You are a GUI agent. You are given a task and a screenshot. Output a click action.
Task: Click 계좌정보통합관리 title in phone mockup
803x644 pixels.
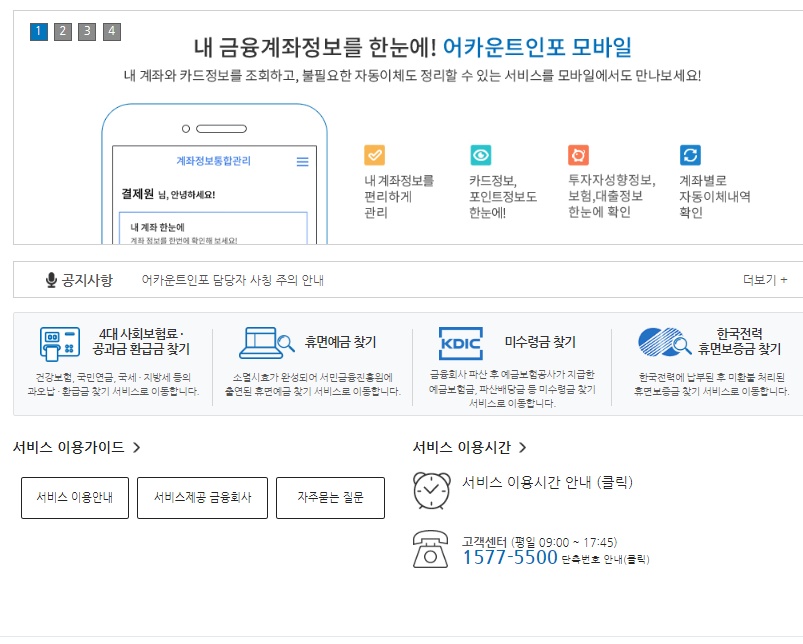pyautogui.click(x=214, y=161)
